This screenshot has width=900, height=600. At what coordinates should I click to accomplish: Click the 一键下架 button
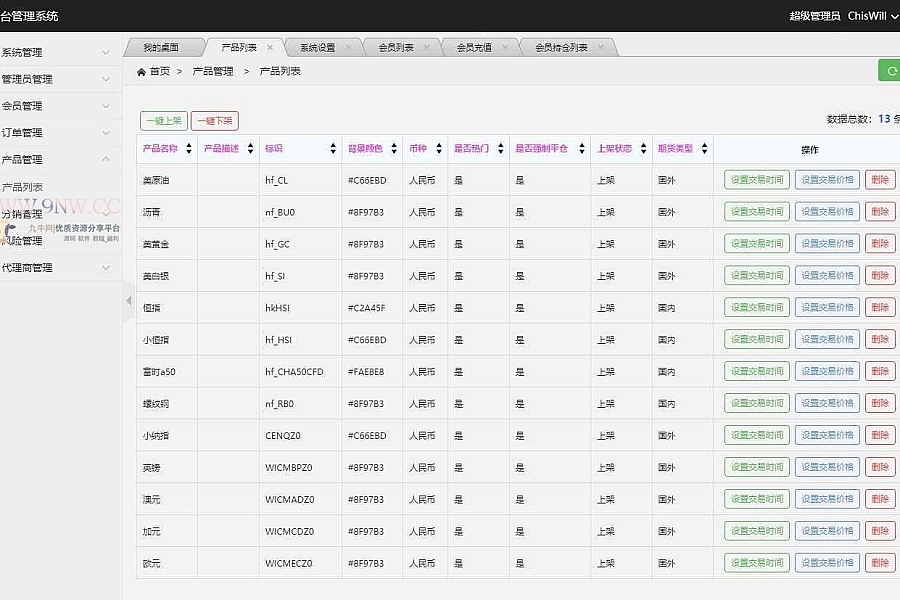pos(214,121)
